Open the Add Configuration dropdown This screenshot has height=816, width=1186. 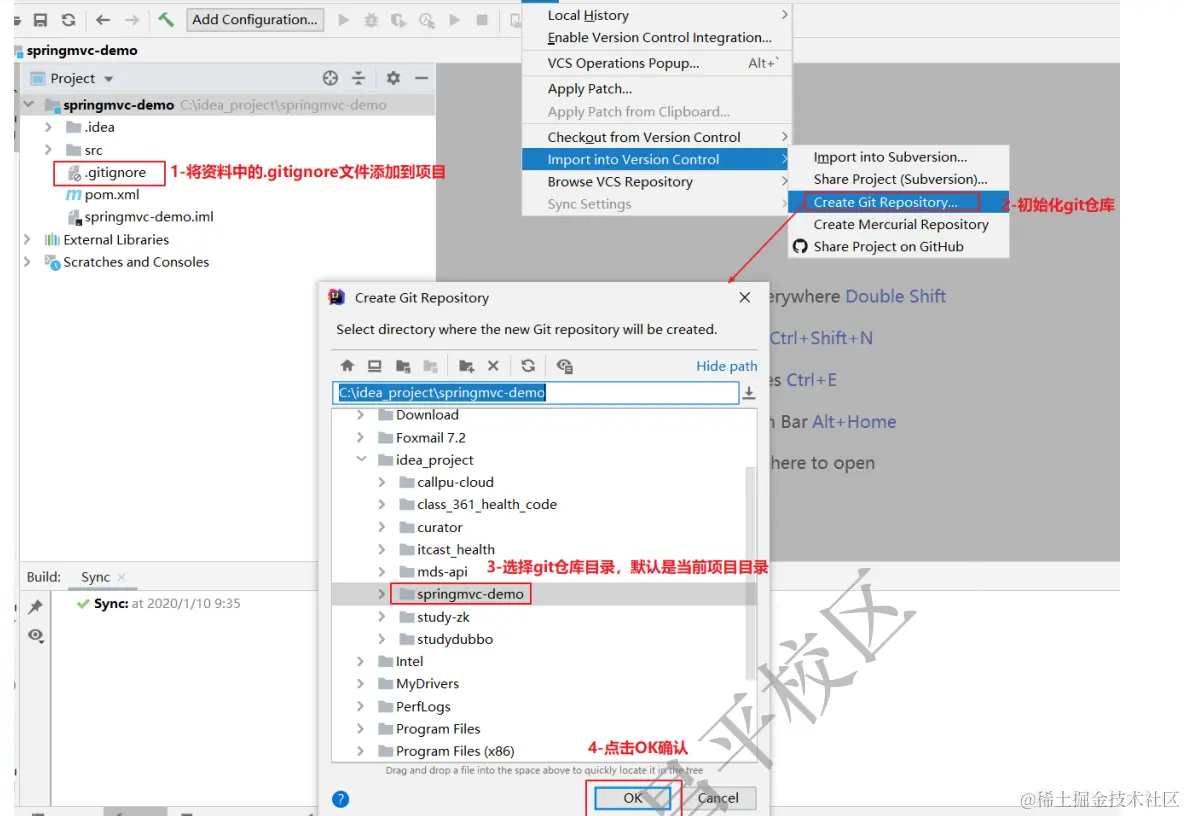click(255, 20)
